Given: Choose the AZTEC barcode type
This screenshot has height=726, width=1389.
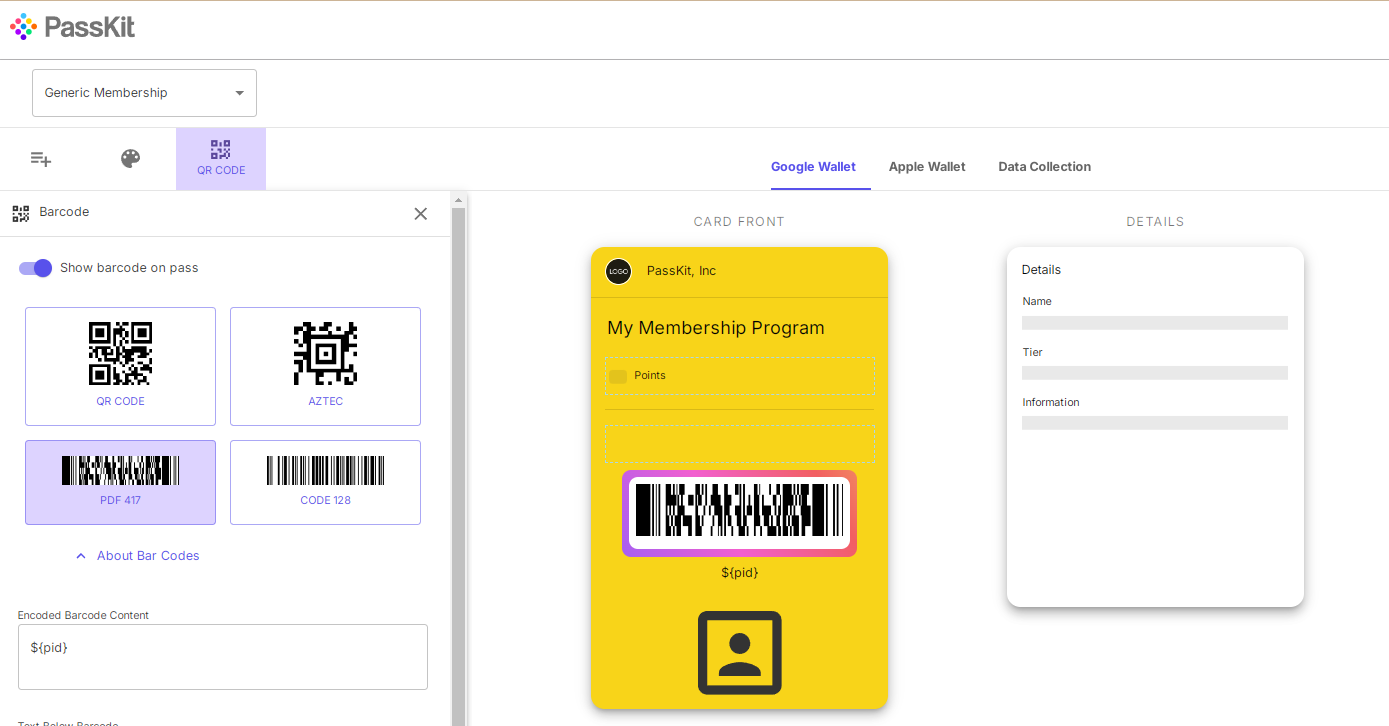Looking at the screenshot, I should 325,366.
